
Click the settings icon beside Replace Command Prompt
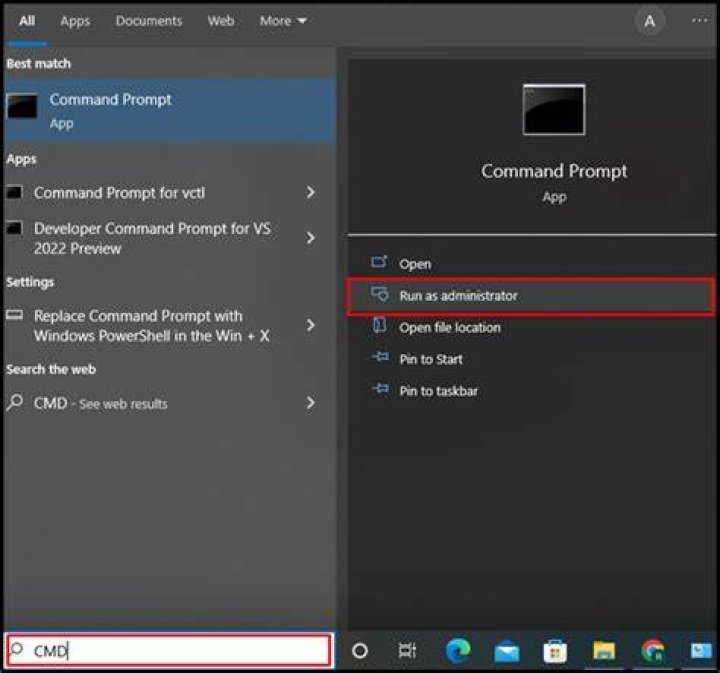[14, 315]
